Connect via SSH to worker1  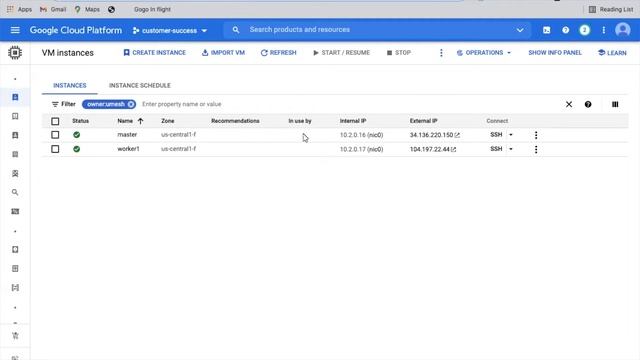point(496,149)
